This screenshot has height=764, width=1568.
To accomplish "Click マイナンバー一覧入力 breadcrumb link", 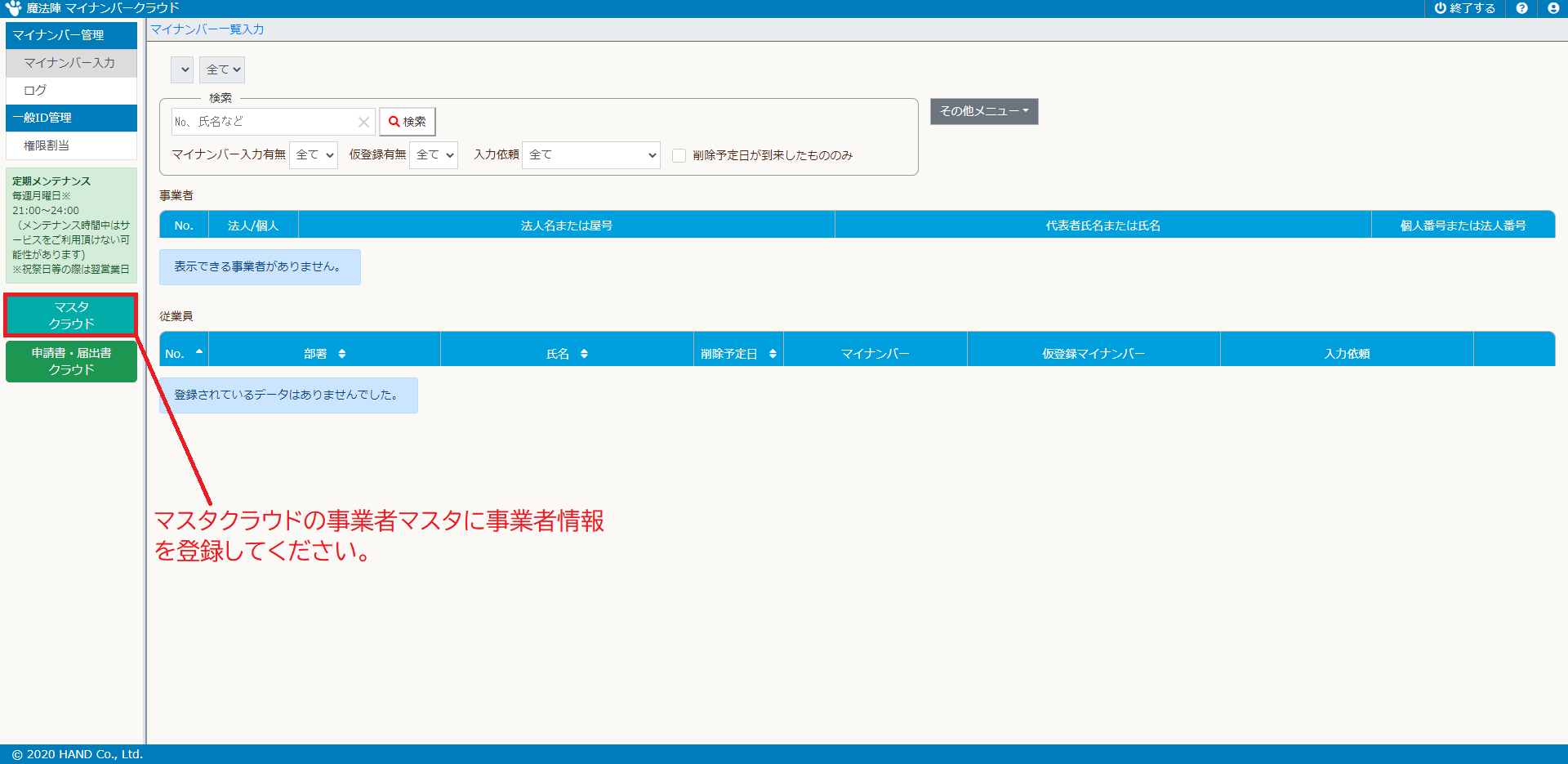I will tap(207, 29).
